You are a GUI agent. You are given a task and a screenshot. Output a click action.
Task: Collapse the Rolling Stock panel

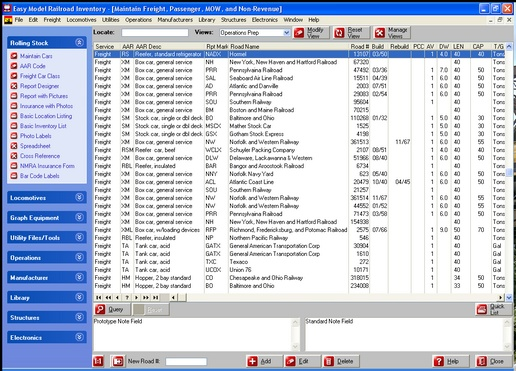pos(79,42)
